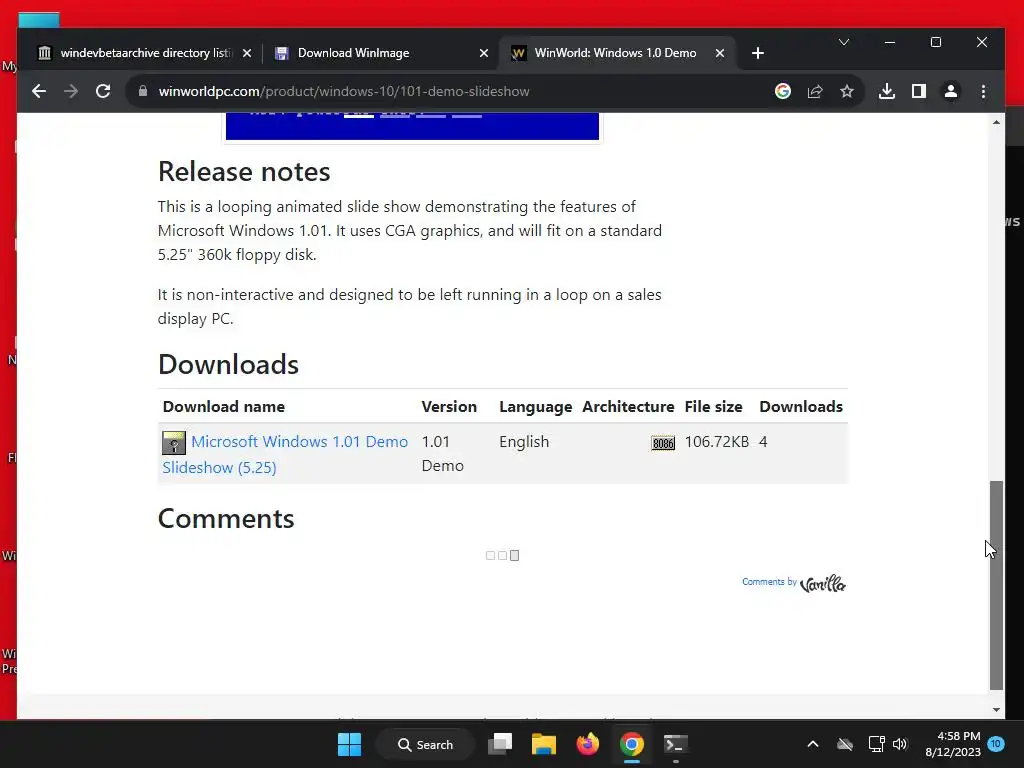The image size is (1024, 768).
Task: Click the page vertical scrollbar thumb
Action: (996, 585)
